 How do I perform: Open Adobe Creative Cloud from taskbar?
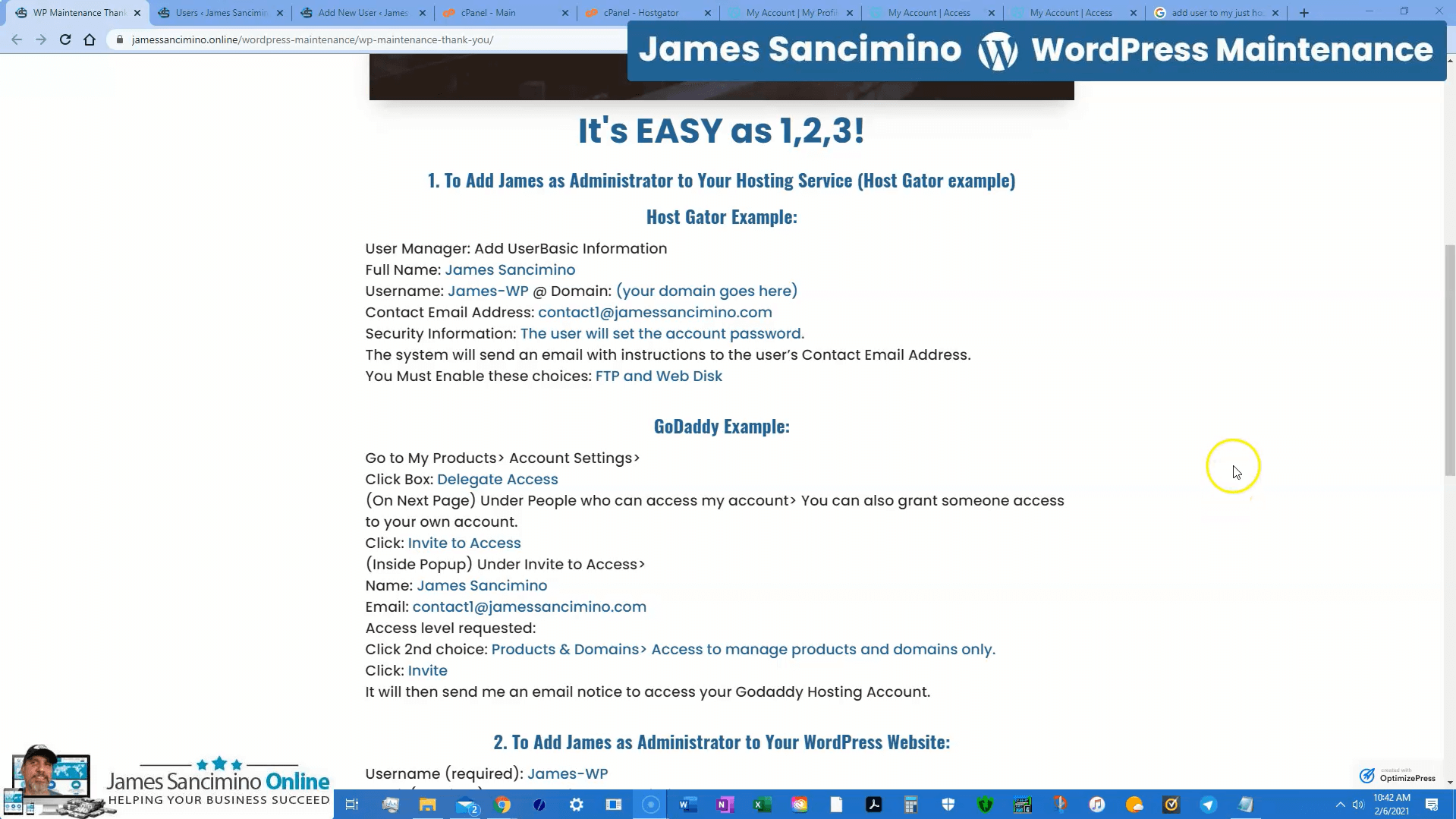(x=800, y=805)
